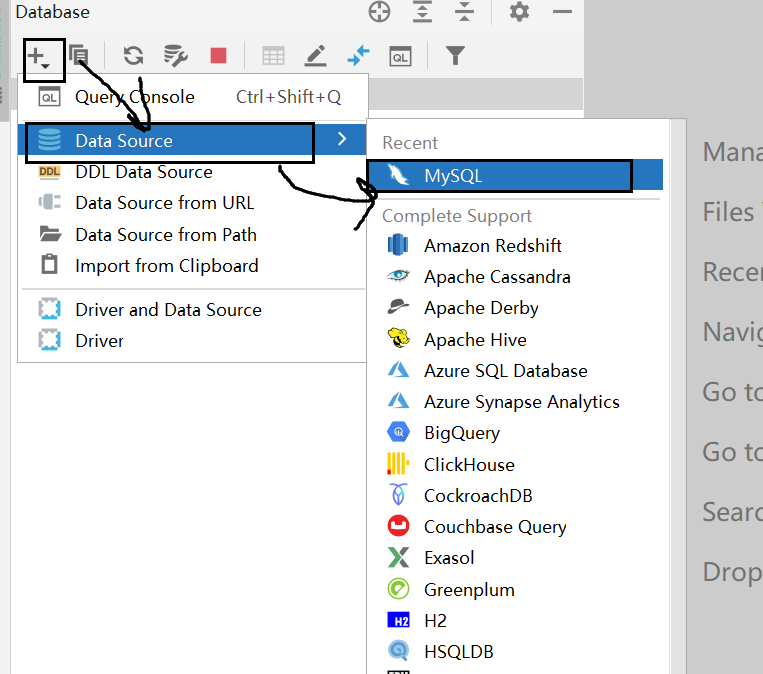Select Data Source menu entry
The height and width of the screenshot is (674, 763).
[x=192, y=140]
